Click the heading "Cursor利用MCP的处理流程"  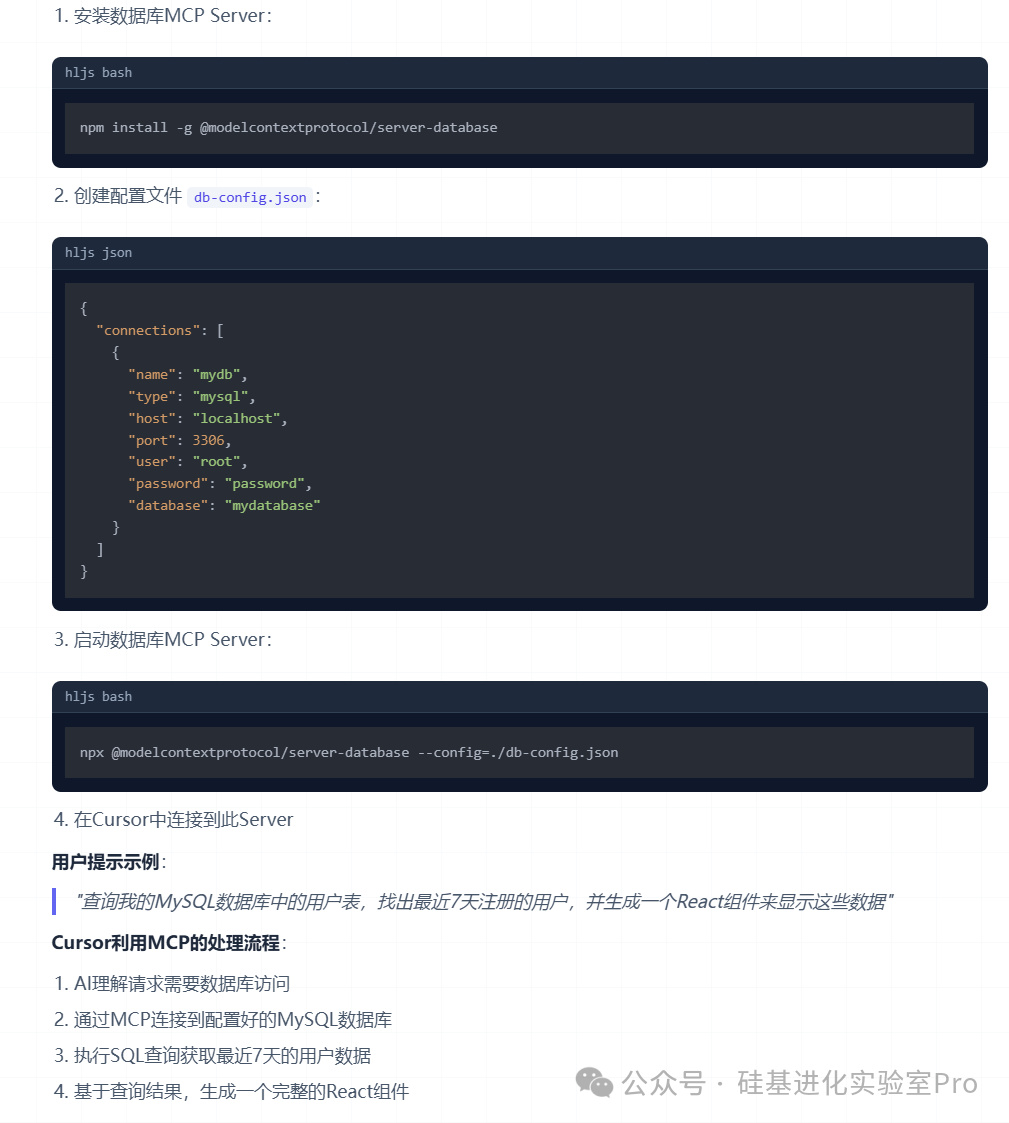click(165, 943)
